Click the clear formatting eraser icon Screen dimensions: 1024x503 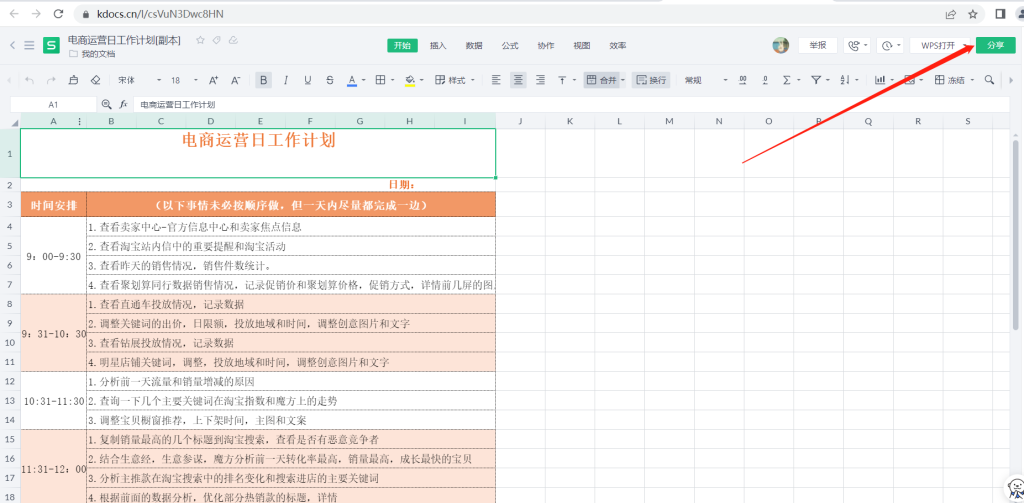[95, 80]
